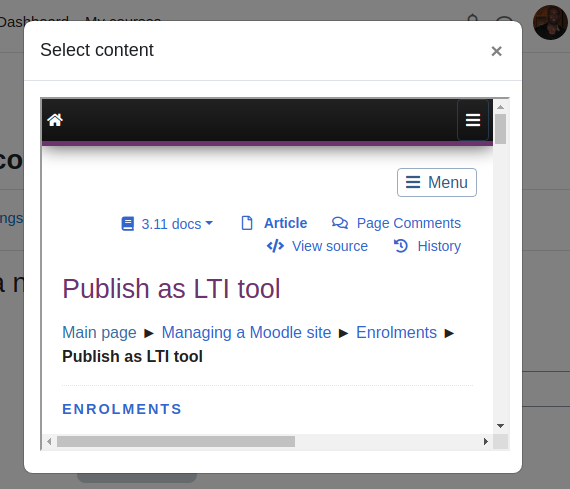Close the Select content dialog
The image size is (570, 489).
496,51
